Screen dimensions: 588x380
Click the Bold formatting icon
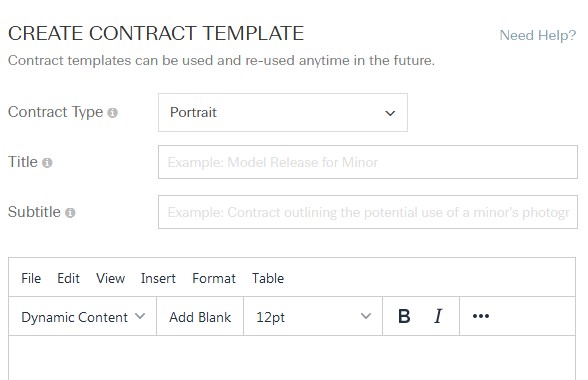click(x=404, y=316)
